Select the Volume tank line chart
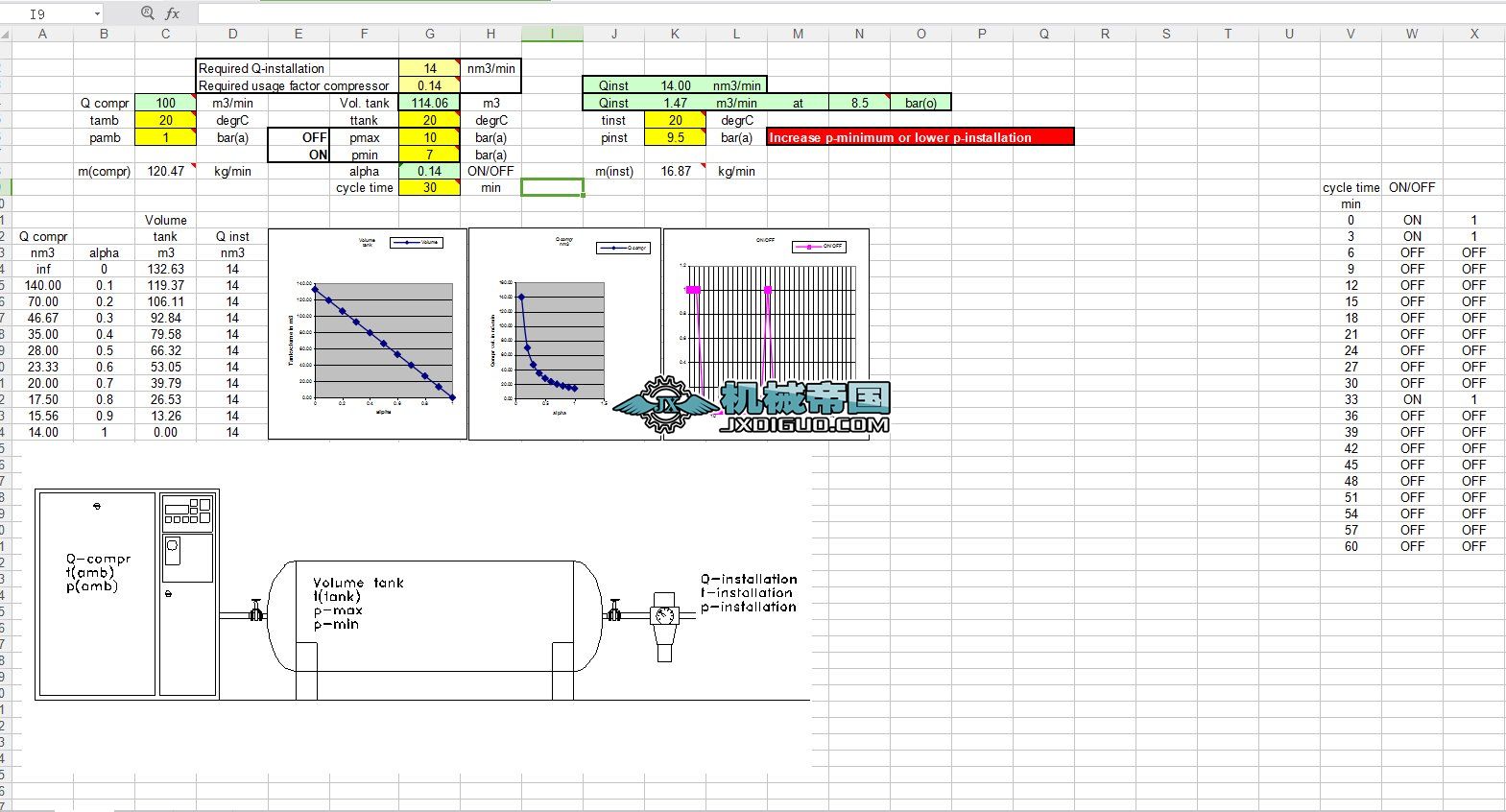1506x812 pixels. click(x=368, y=334)
